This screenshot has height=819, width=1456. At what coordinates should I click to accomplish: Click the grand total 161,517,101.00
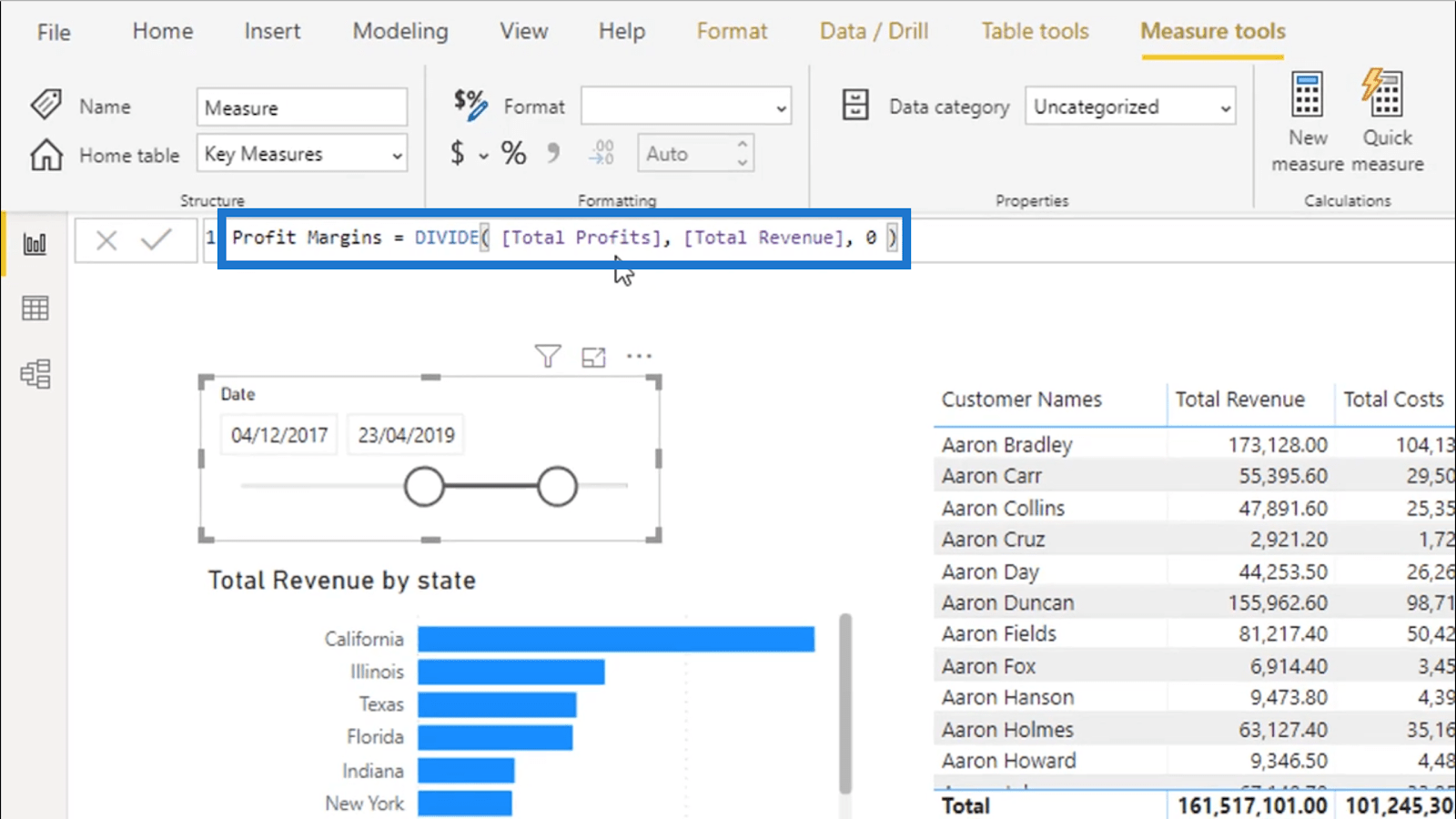1252,805
